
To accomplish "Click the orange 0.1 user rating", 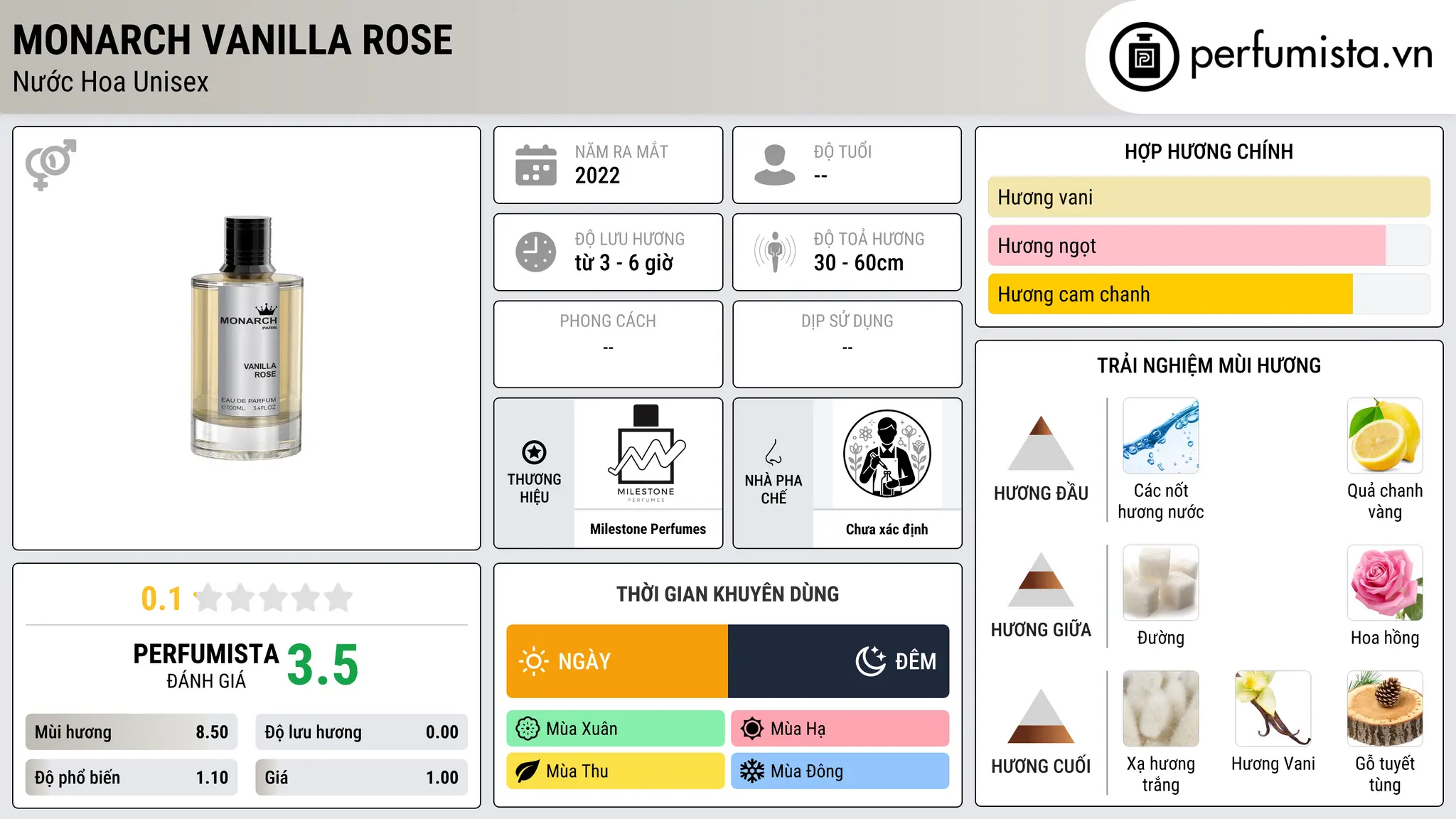I will 161,599.
